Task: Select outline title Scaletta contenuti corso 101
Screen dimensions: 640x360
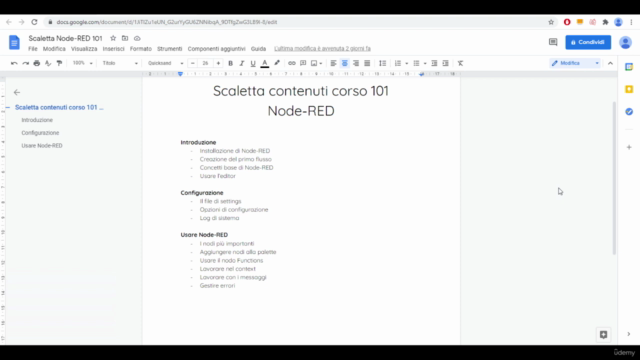Action: coord(59,107)
